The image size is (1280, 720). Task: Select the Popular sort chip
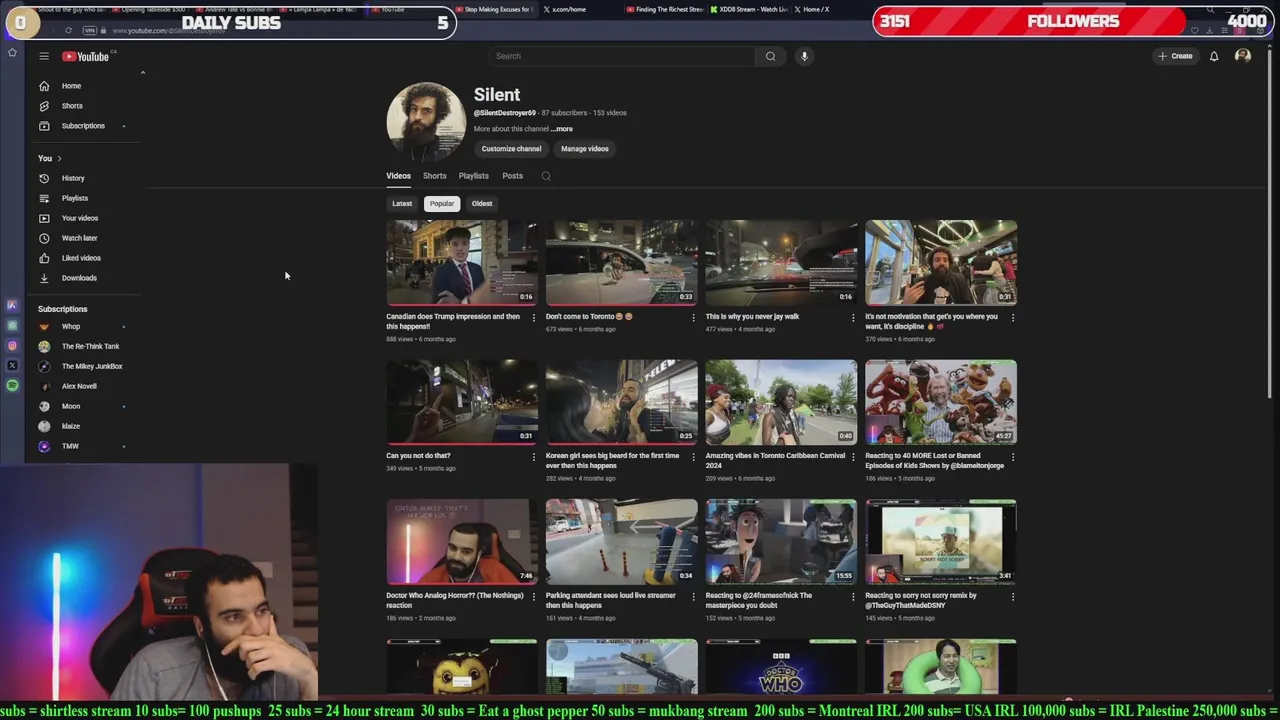(442, 204)
